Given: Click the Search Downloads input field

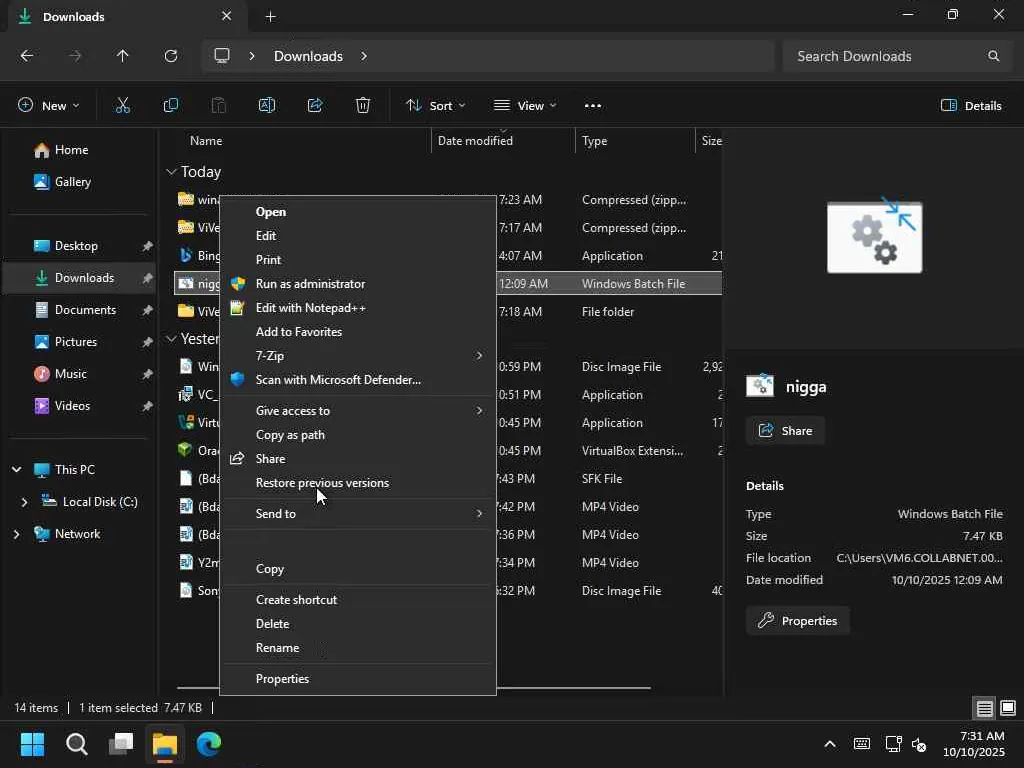Looking at the screenshot, I should click(x=885, y=56).
